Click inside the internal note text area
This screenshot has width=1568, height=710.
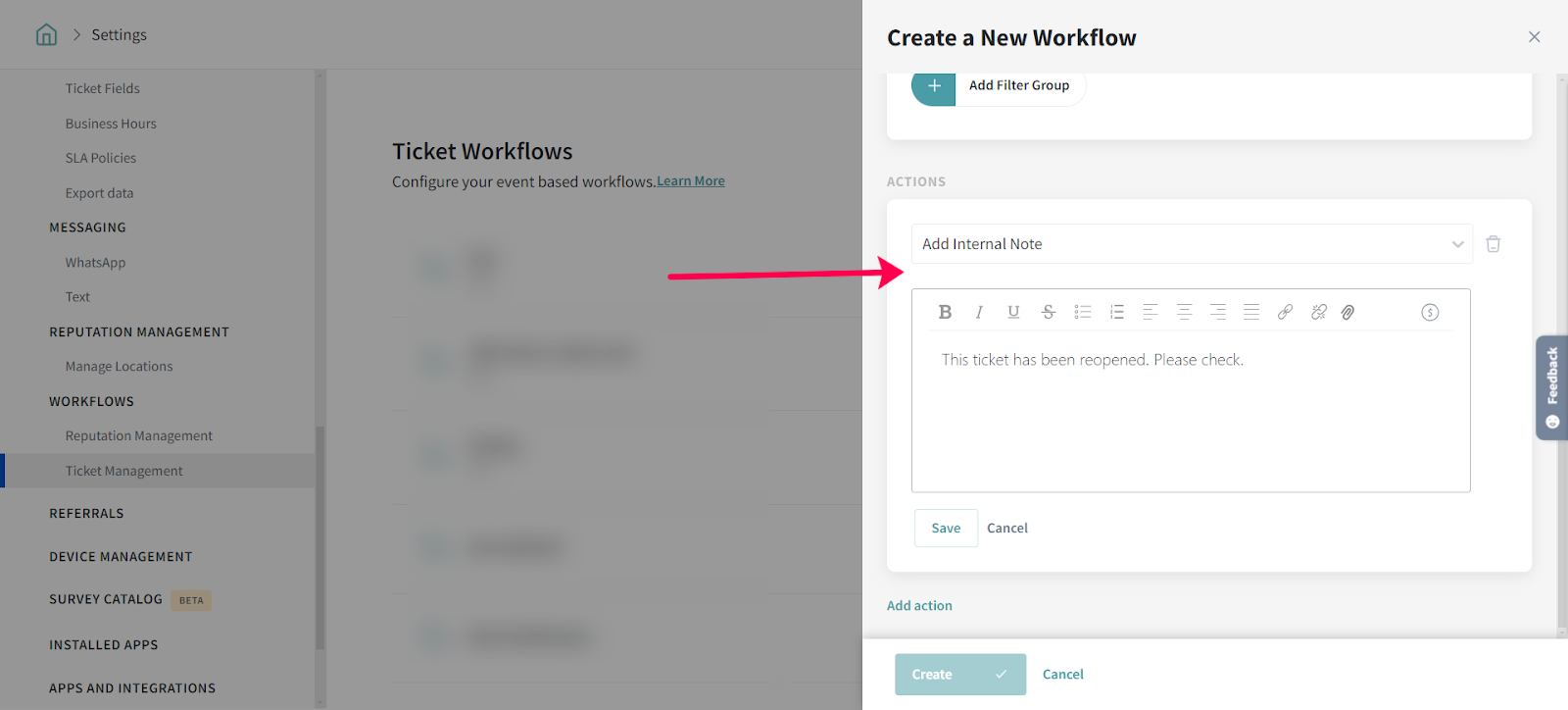click(1190, 422)
